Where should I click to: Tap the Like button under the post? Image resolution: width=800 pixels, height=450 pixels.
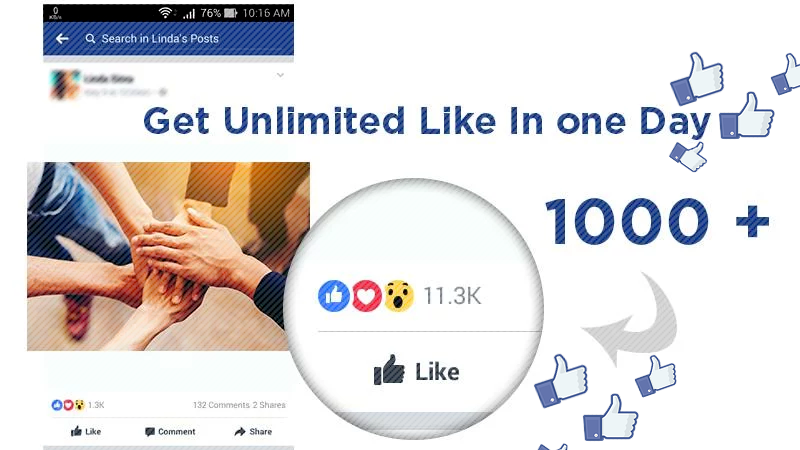(86, 432)
